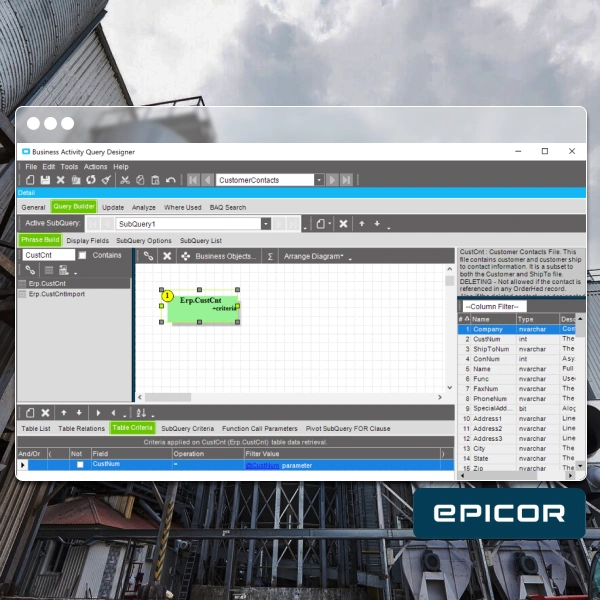Switch to the Update tab

click(x=113, y=207)
